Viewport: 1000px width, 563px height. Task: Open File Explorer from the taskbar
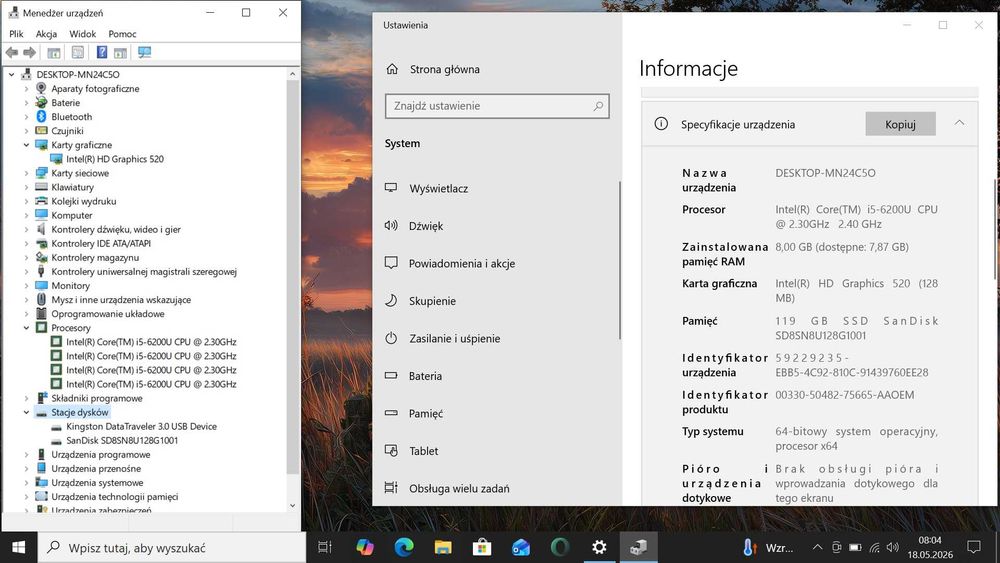(443, 547)
